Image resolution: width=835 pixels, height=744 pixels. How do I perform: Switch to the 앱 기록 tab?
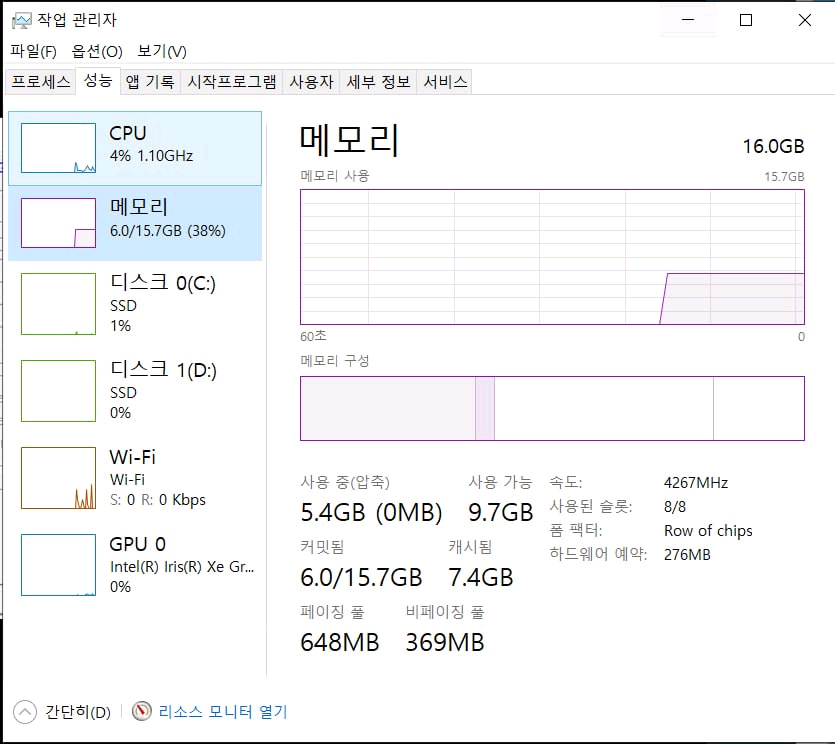pos(150,81)
